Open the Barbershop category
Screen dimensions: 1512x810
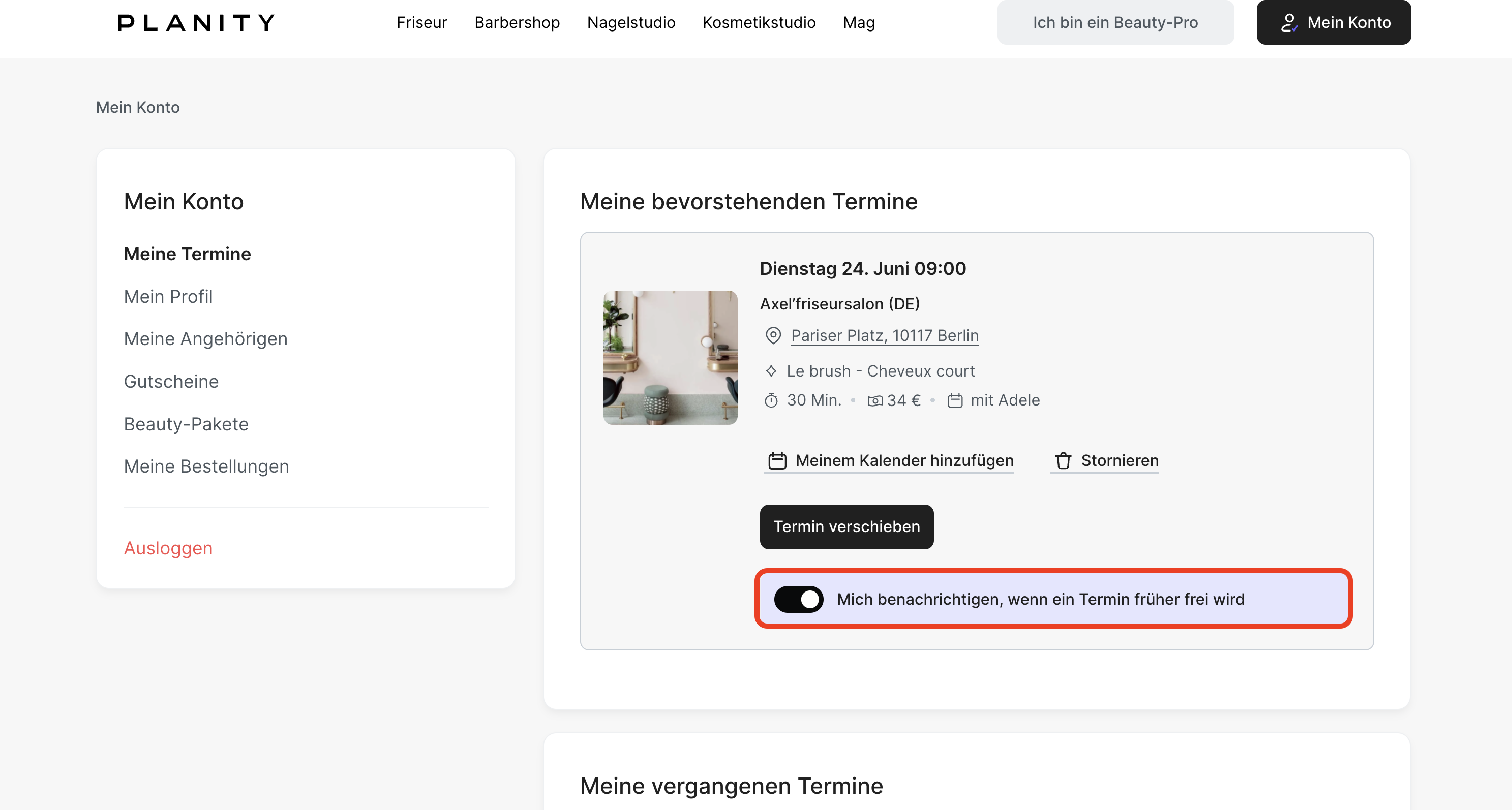517,23
